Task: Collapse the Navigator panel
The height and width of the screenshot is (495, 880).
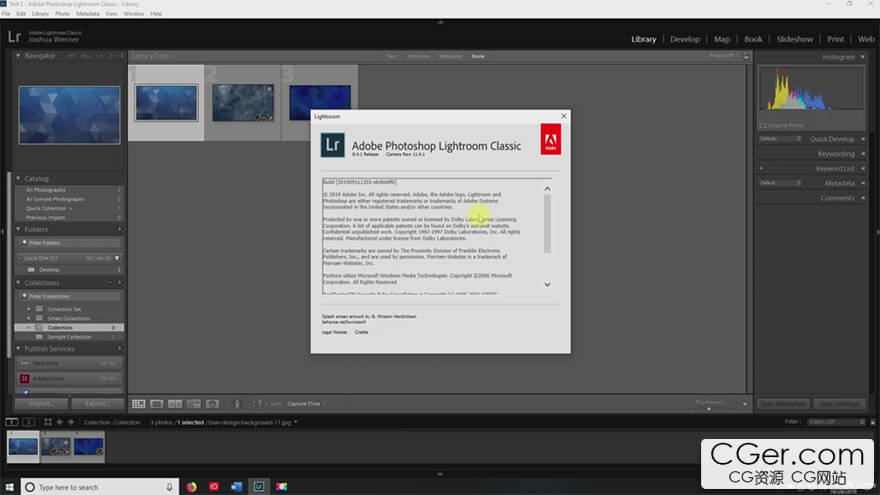Action: (x=18, y=56)
